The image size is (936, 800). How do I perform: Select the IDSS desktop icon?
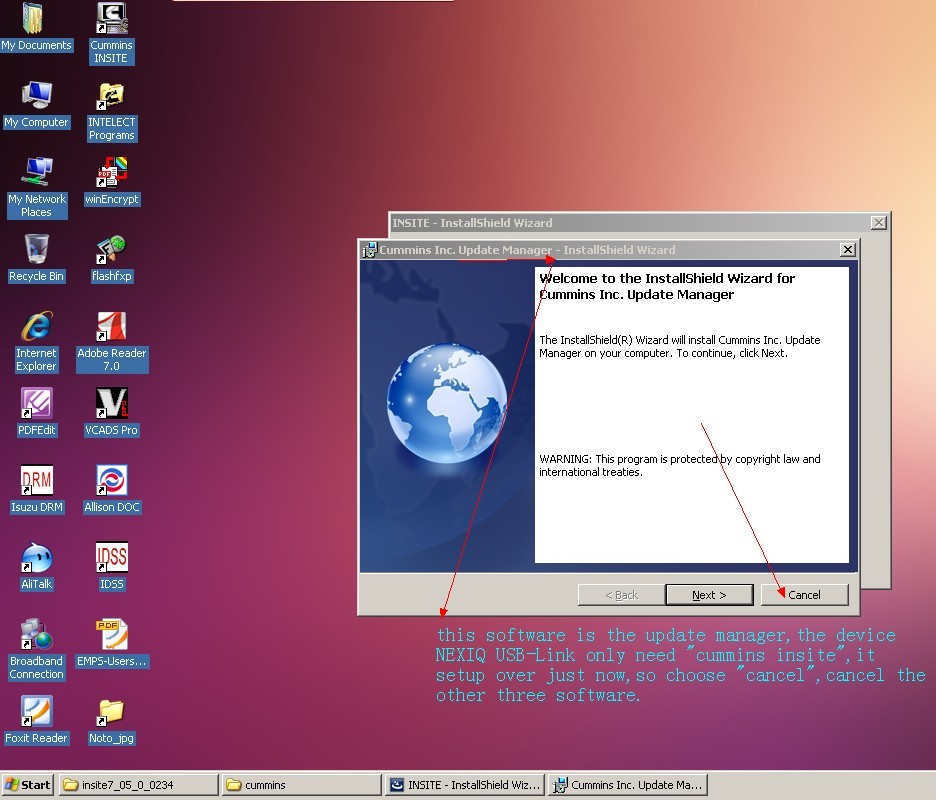point(111,558)
